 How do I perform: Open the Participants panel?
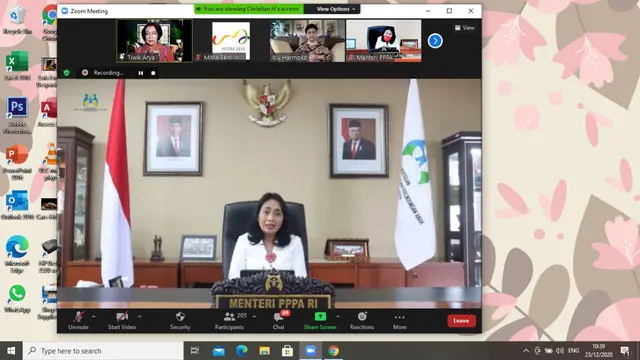229,321
